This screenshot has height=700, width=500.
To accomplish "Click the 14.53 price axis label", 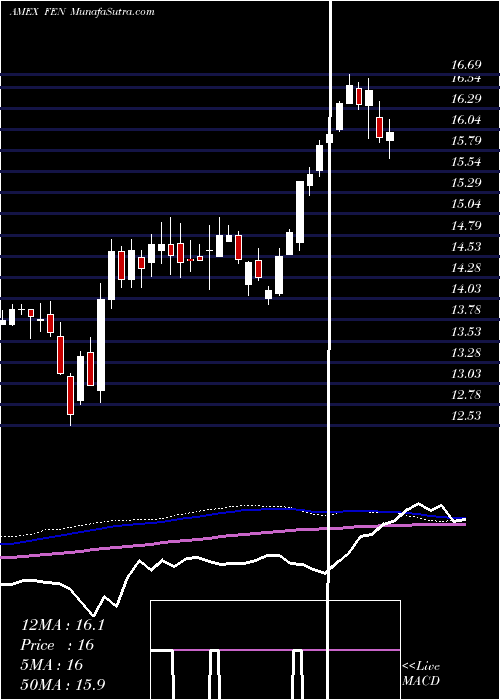I will [x=466, y=247].
